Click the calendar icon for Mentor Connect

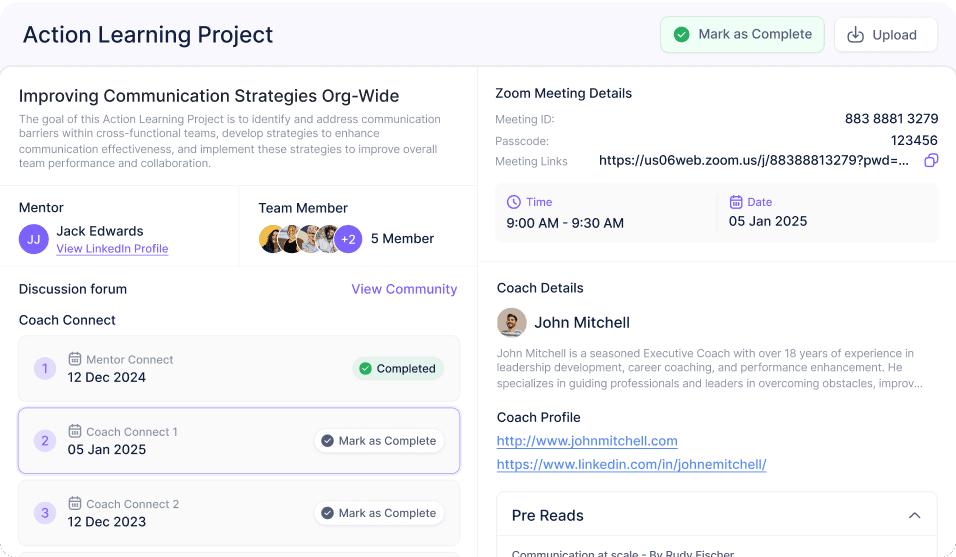point(74,359)
